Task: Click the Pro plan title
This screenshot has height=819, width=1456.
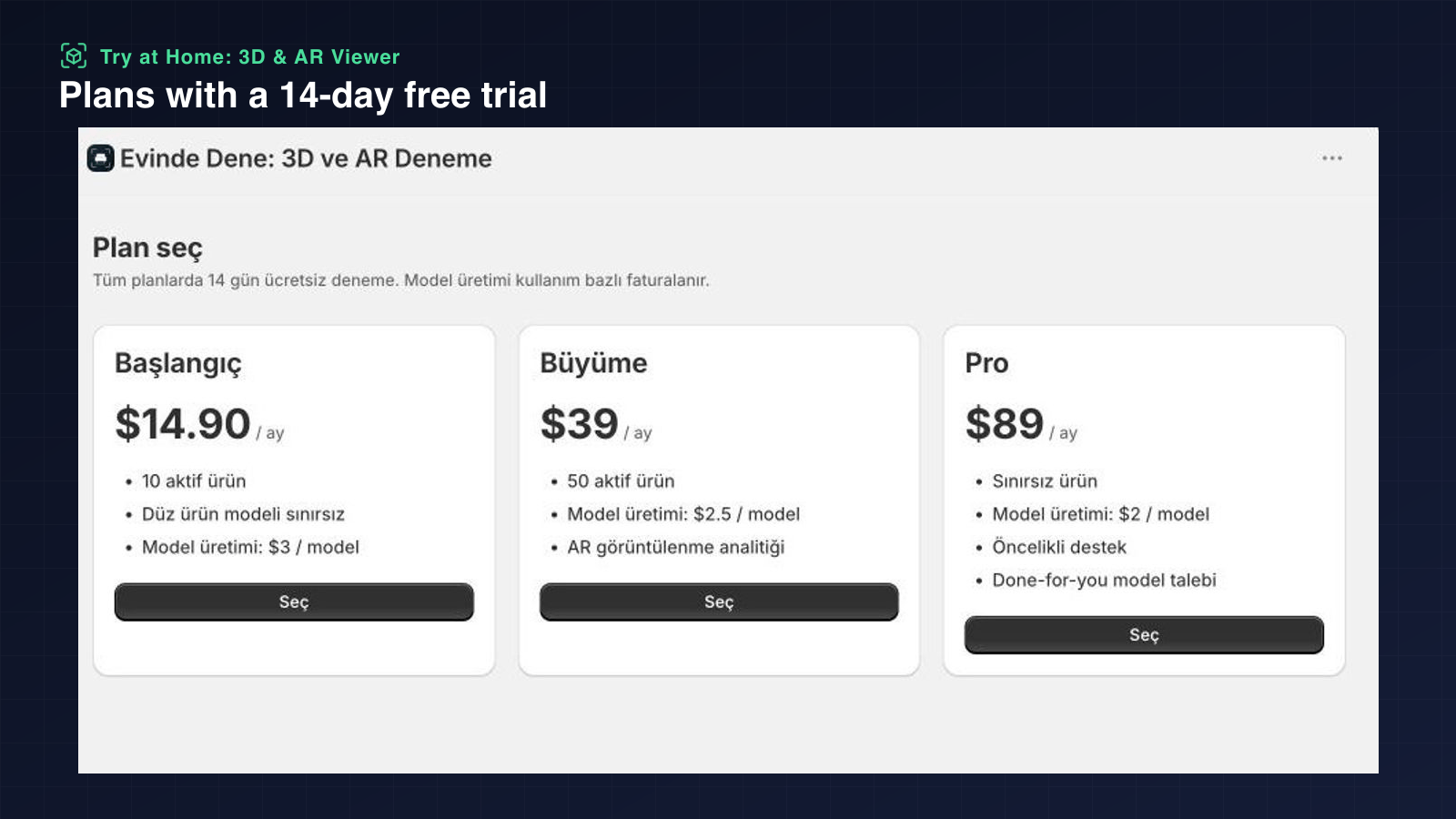Action: point(986,363)
